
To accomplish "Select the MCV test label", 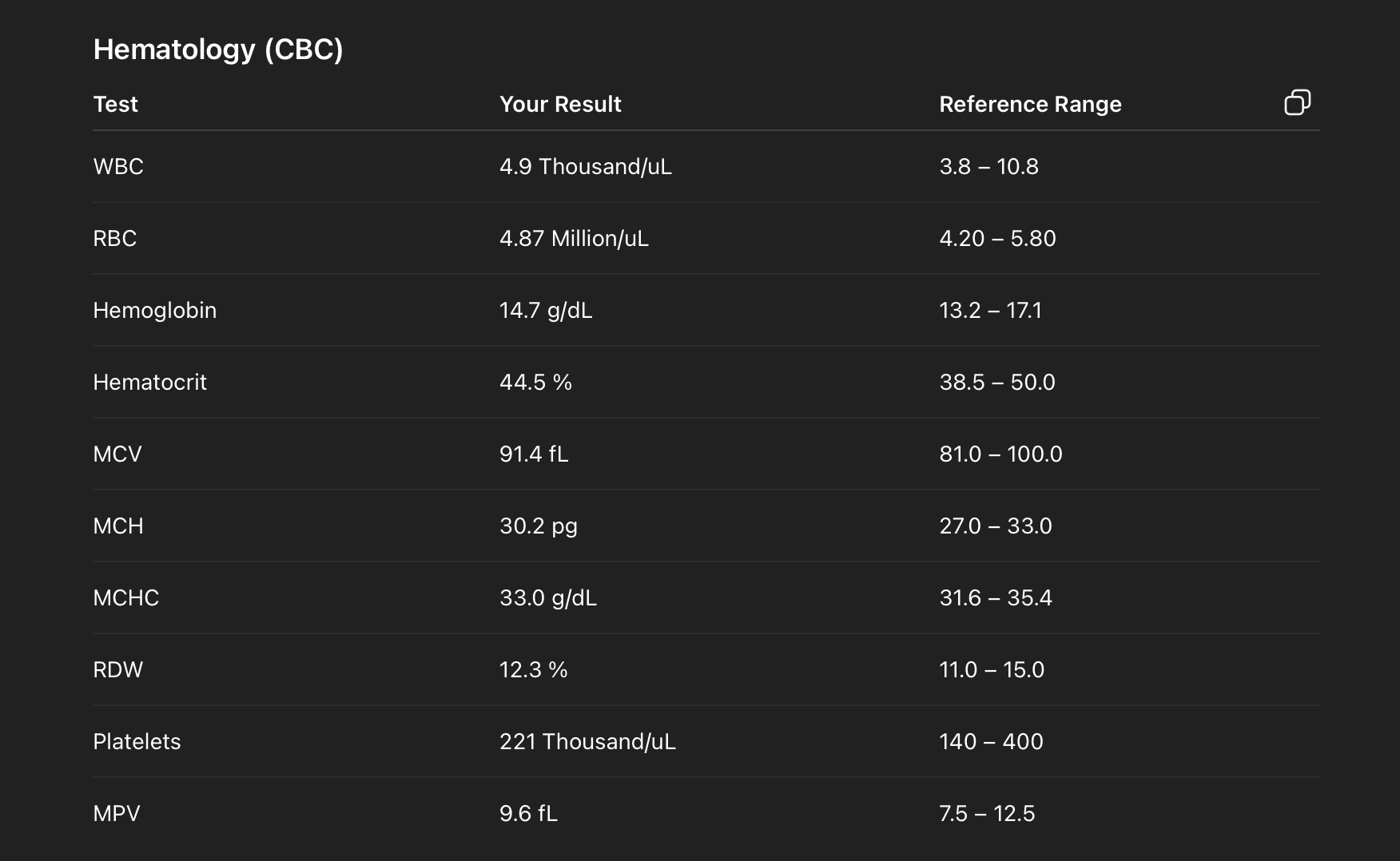I will tap(117, 454).
